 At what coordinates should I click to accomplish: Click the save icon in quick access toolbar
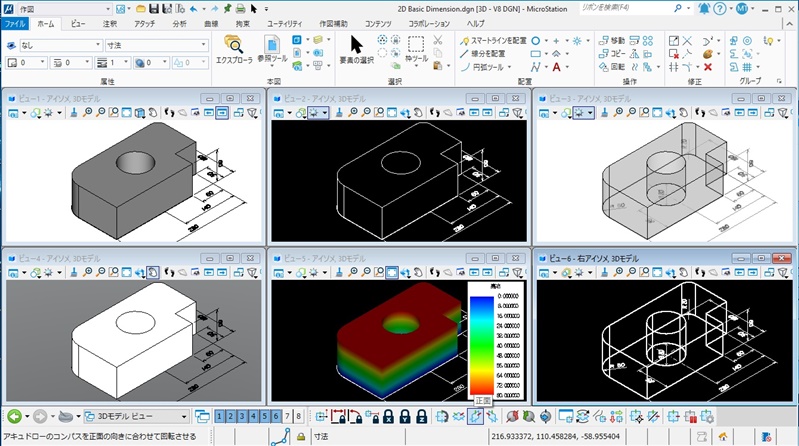coord(153,8)
